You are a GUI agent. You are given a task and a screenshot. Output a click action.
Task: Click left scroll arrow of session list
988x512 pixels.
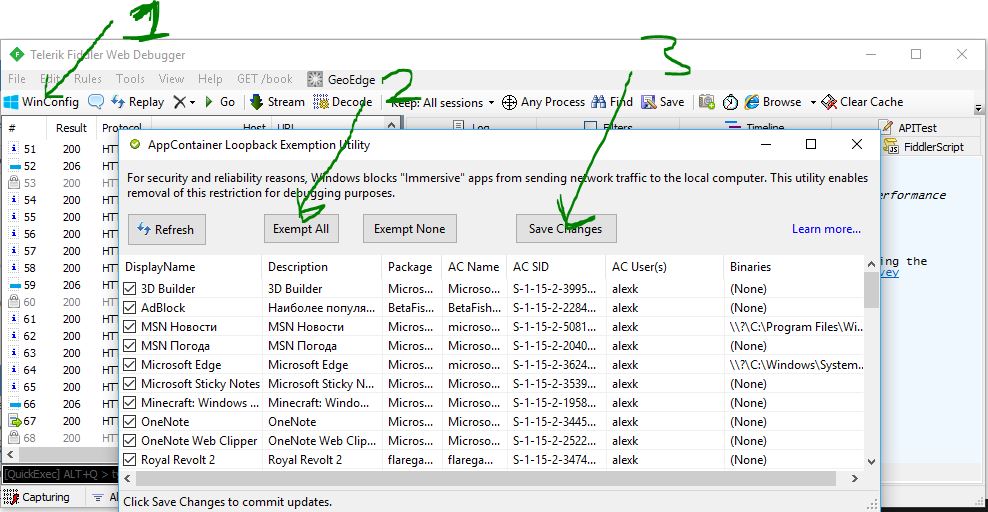tap(10, 453)
